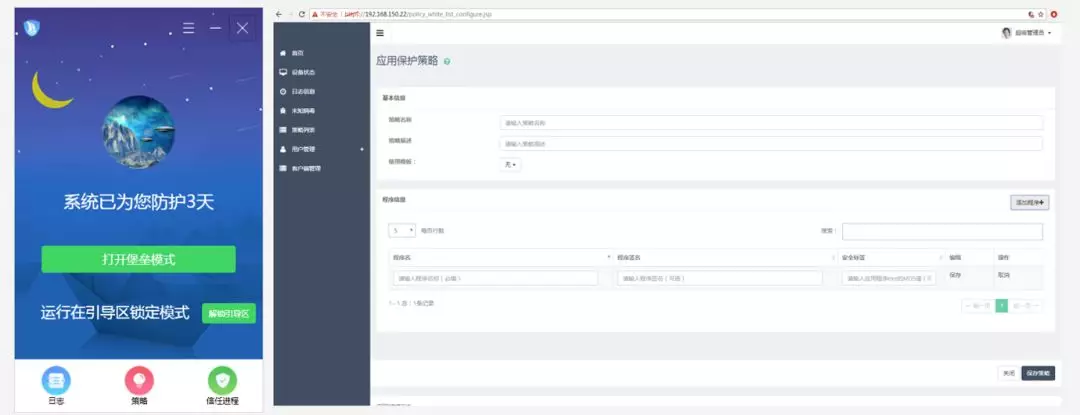This screenshot has height=415, width=1080.
Task: Open the 使用模板 dropdown showing 无
Action: (x=510, y=164)
